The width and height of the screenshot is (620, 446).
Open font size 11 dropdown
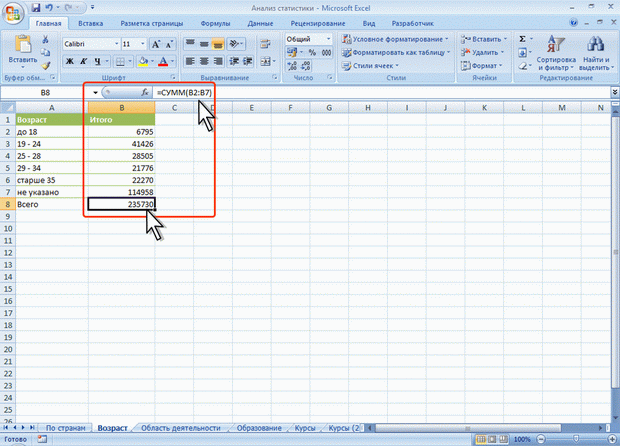tap(143, 44)
